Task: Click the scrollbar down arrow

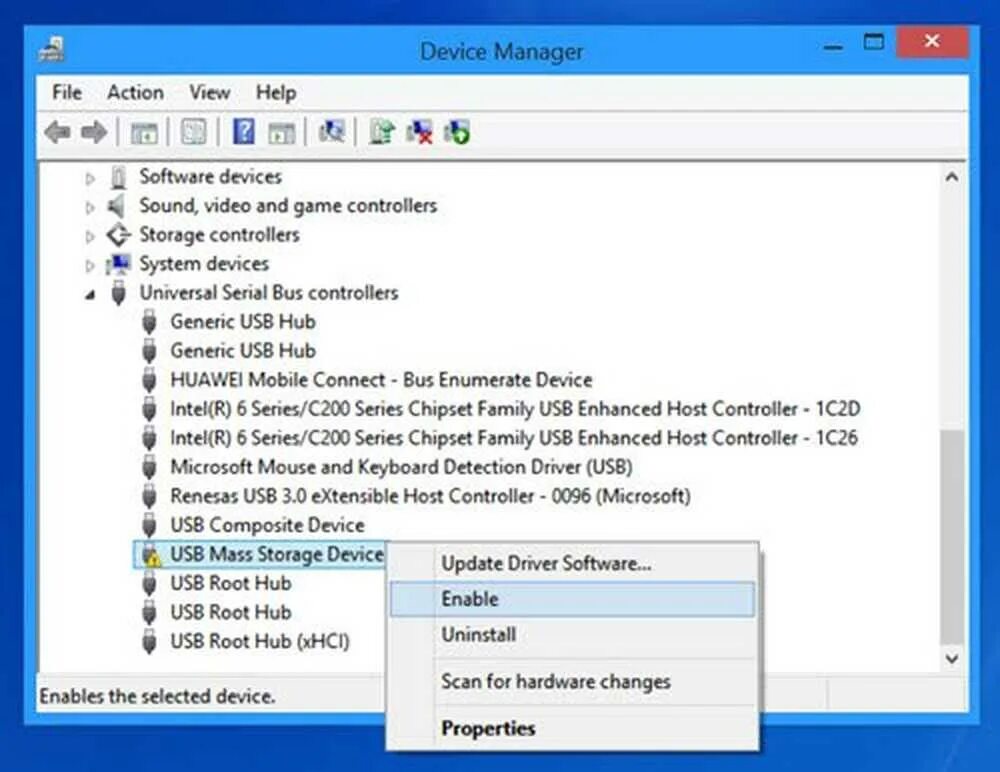Action: coord(952,658)
